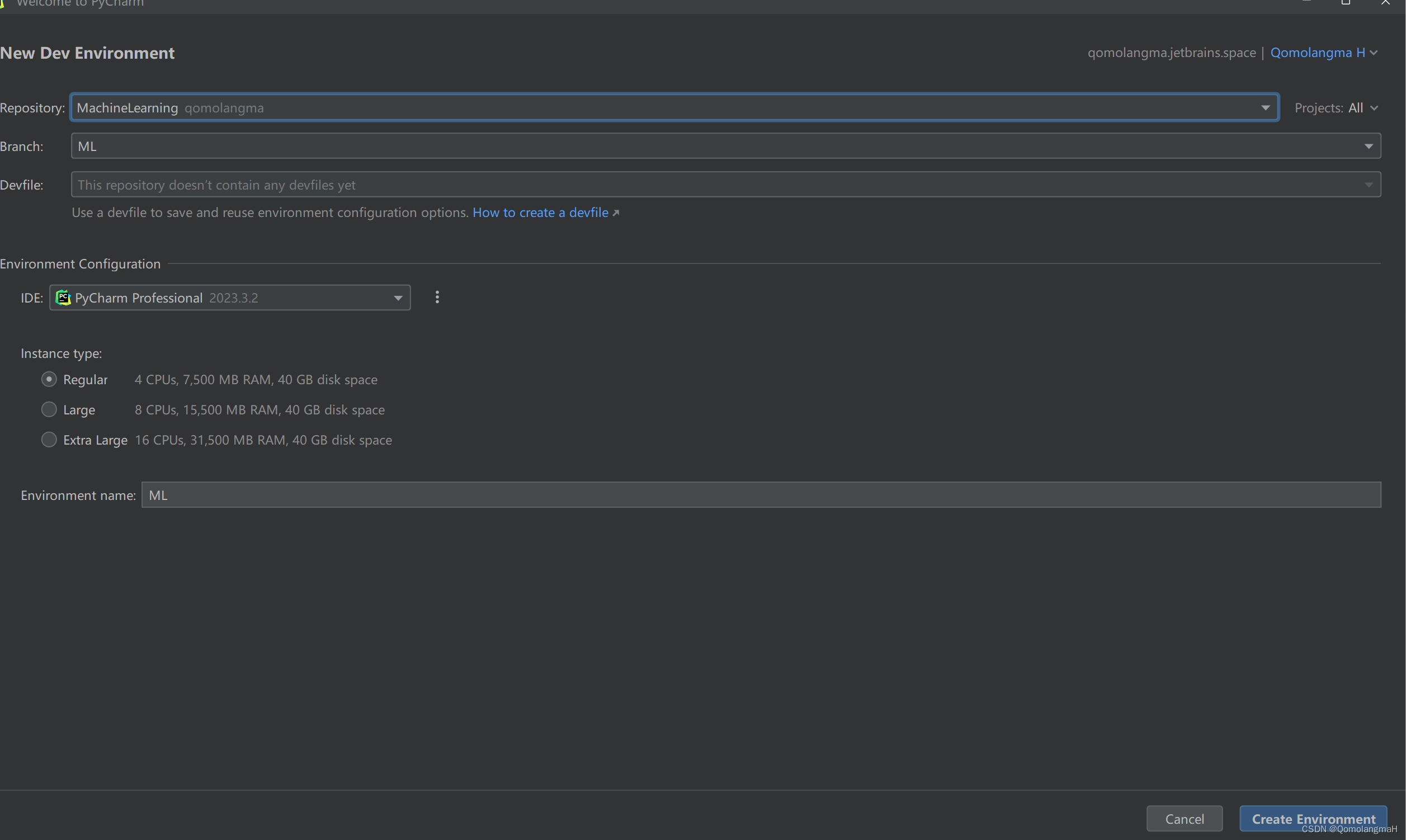The image size is (1406, 840).
Task: Click the Create Environment button
Action: tap(1313, 819)
